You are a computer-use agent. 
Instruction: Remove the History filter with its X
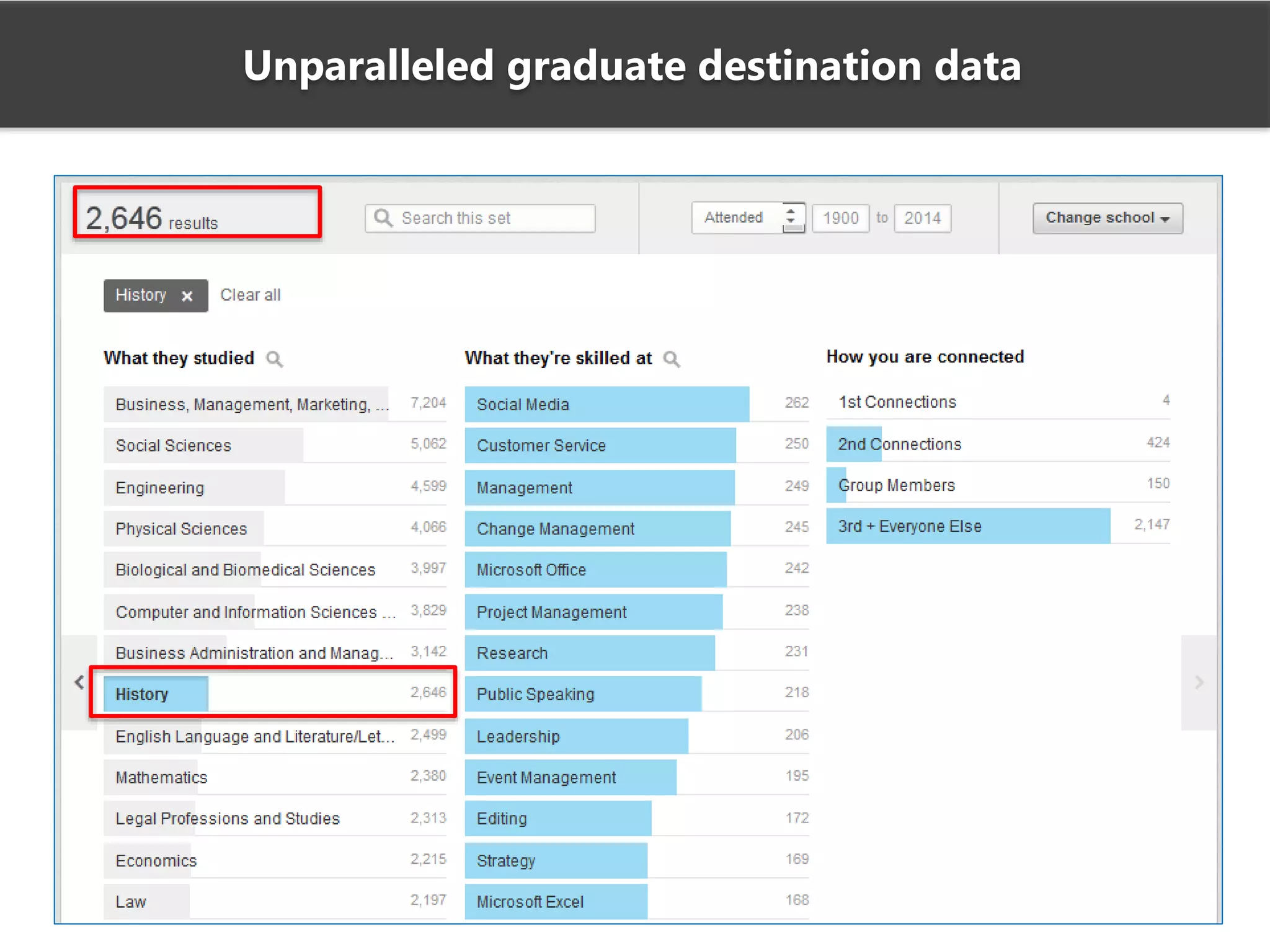187,296
